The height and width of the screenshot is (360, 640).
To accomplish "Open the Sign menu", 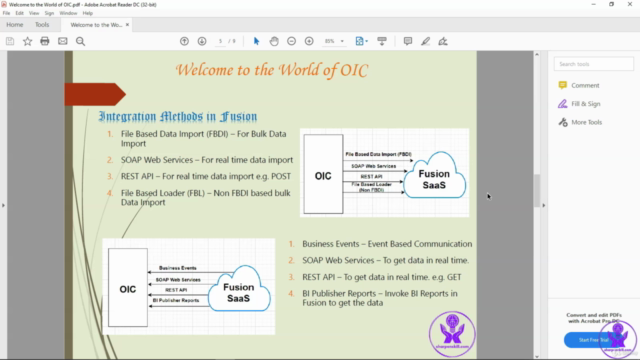I will point(49,13).
